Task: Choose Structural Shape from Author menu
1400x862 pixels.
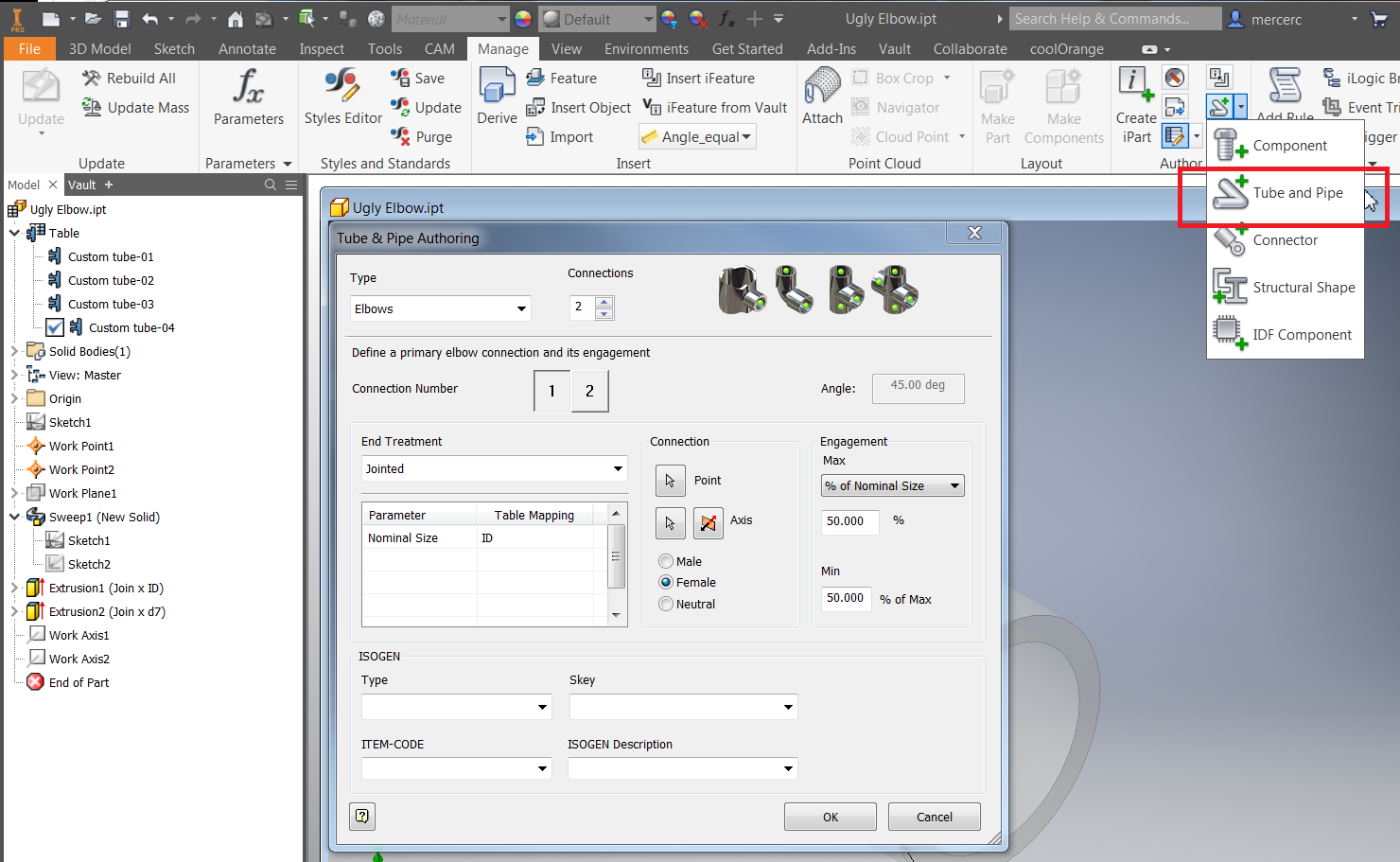Action: [1285, 288]
